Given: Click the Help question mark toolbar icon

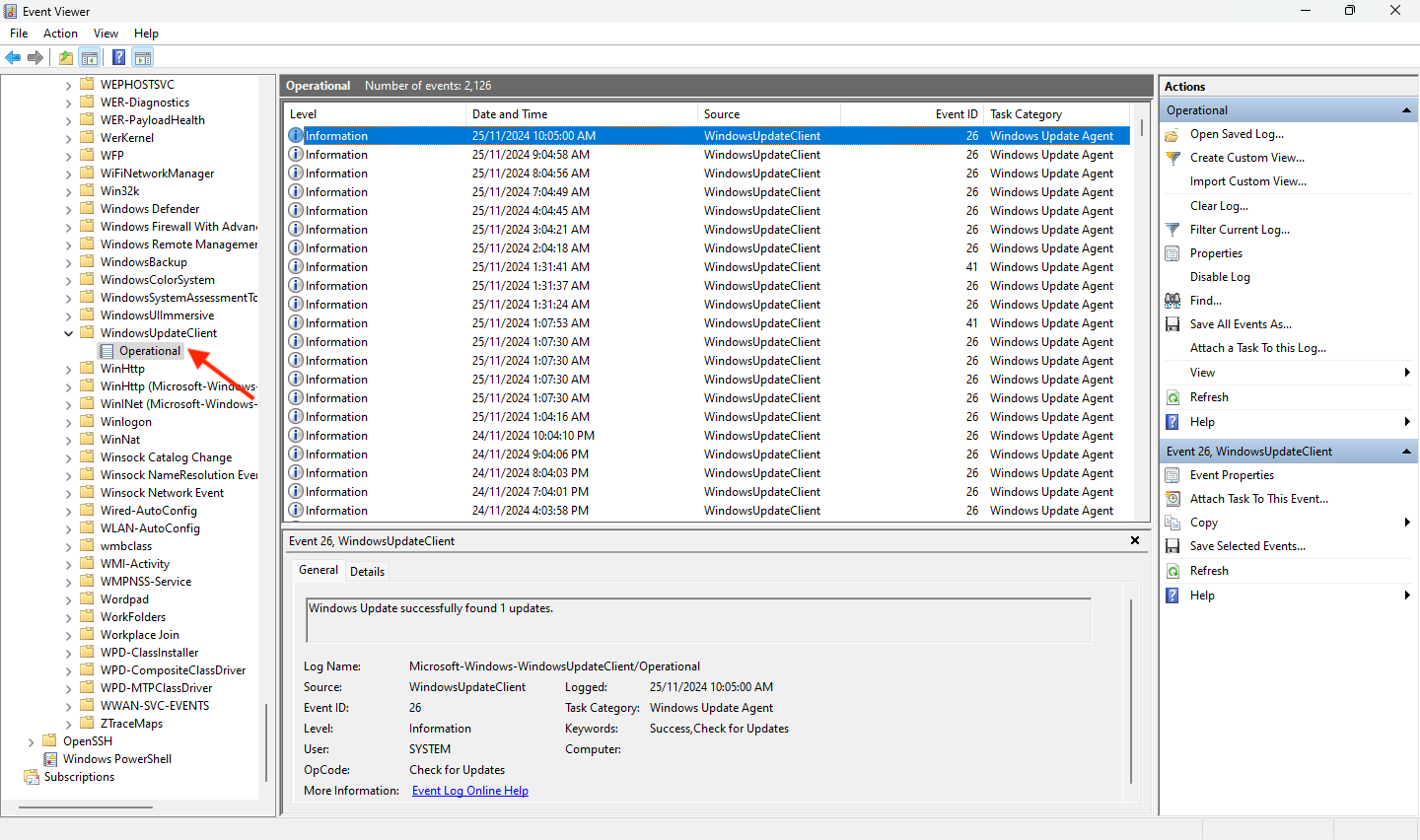Looking at the screenshot, I should (x=118, y=57).
